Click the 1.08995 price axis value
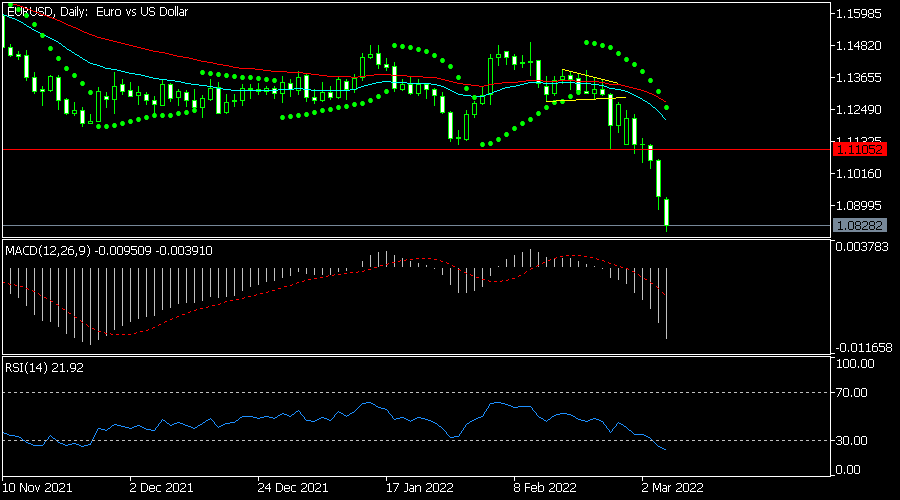This screenshot has width=900, height=500. coord(858,206)
